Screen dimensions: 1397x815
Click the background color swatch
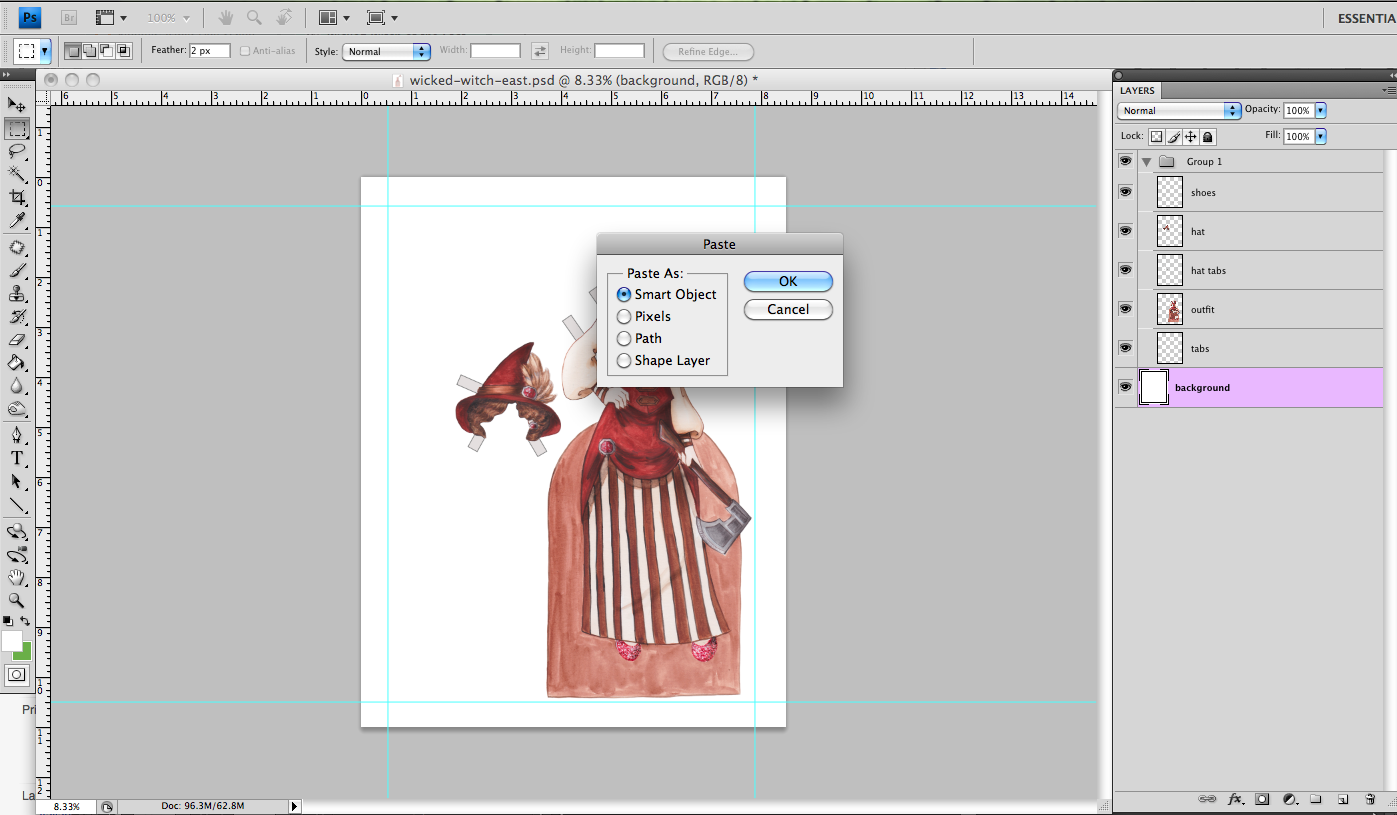[x=24, y=651]
